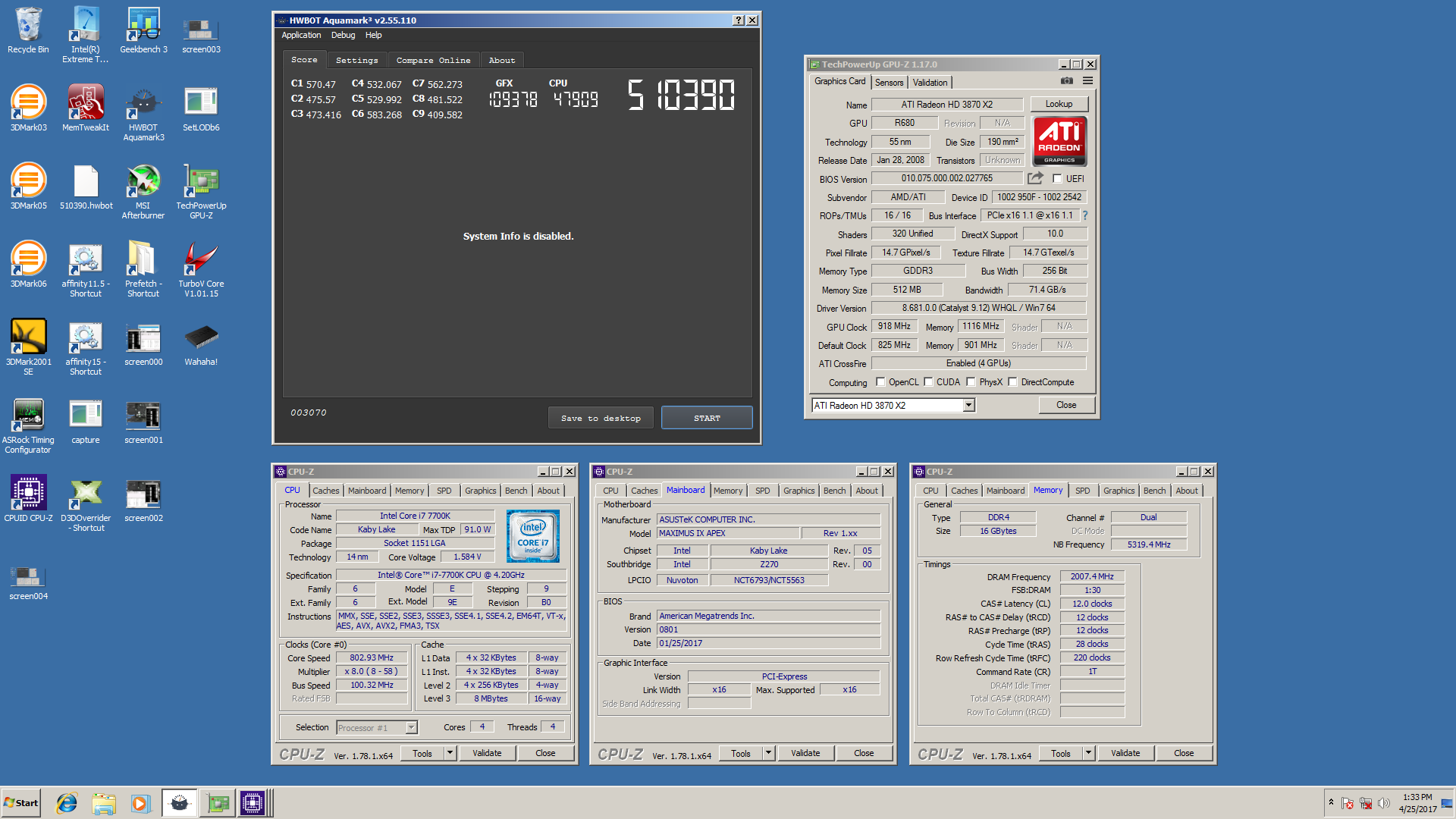
Task: Click the Close button in GPU-Z
Action: (x=1066, y=405)
